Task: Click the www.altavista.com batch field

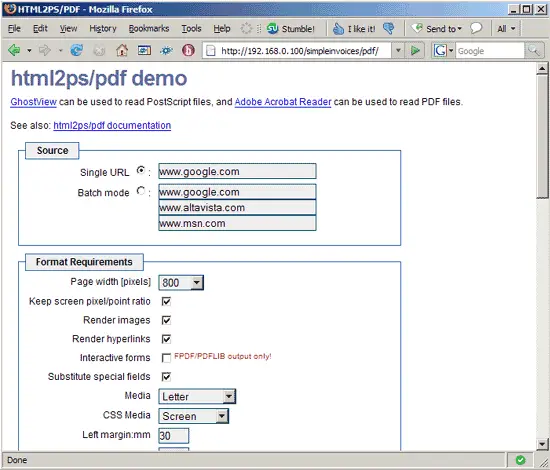Action: point(237,208)
